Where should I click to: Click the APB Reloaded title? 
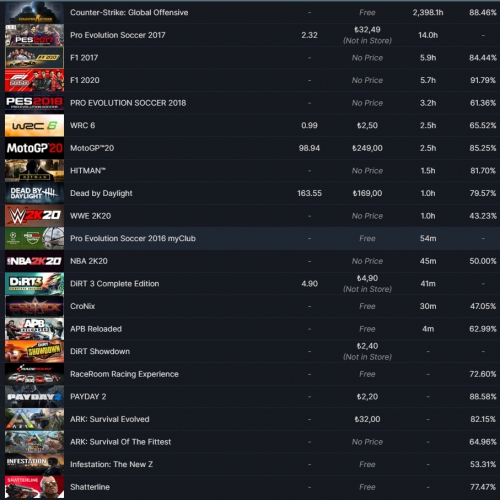click(96, 329)
